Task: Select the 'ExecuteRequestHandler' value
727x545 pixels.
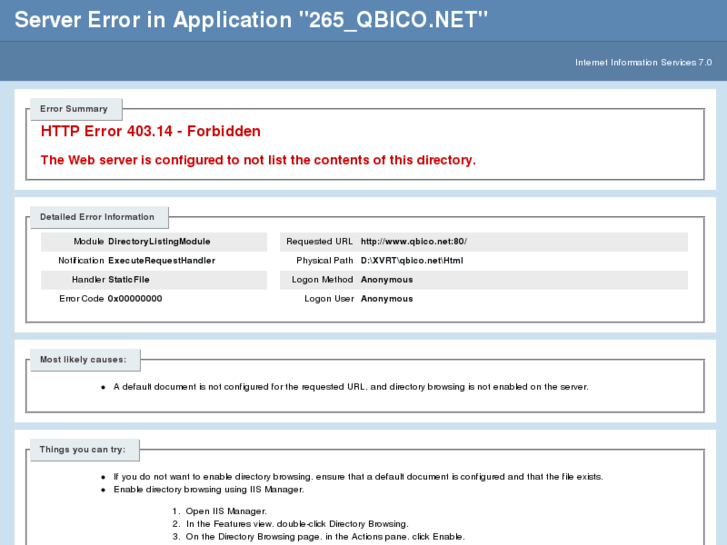Action: pyautogui.click(x=162, y=261)
